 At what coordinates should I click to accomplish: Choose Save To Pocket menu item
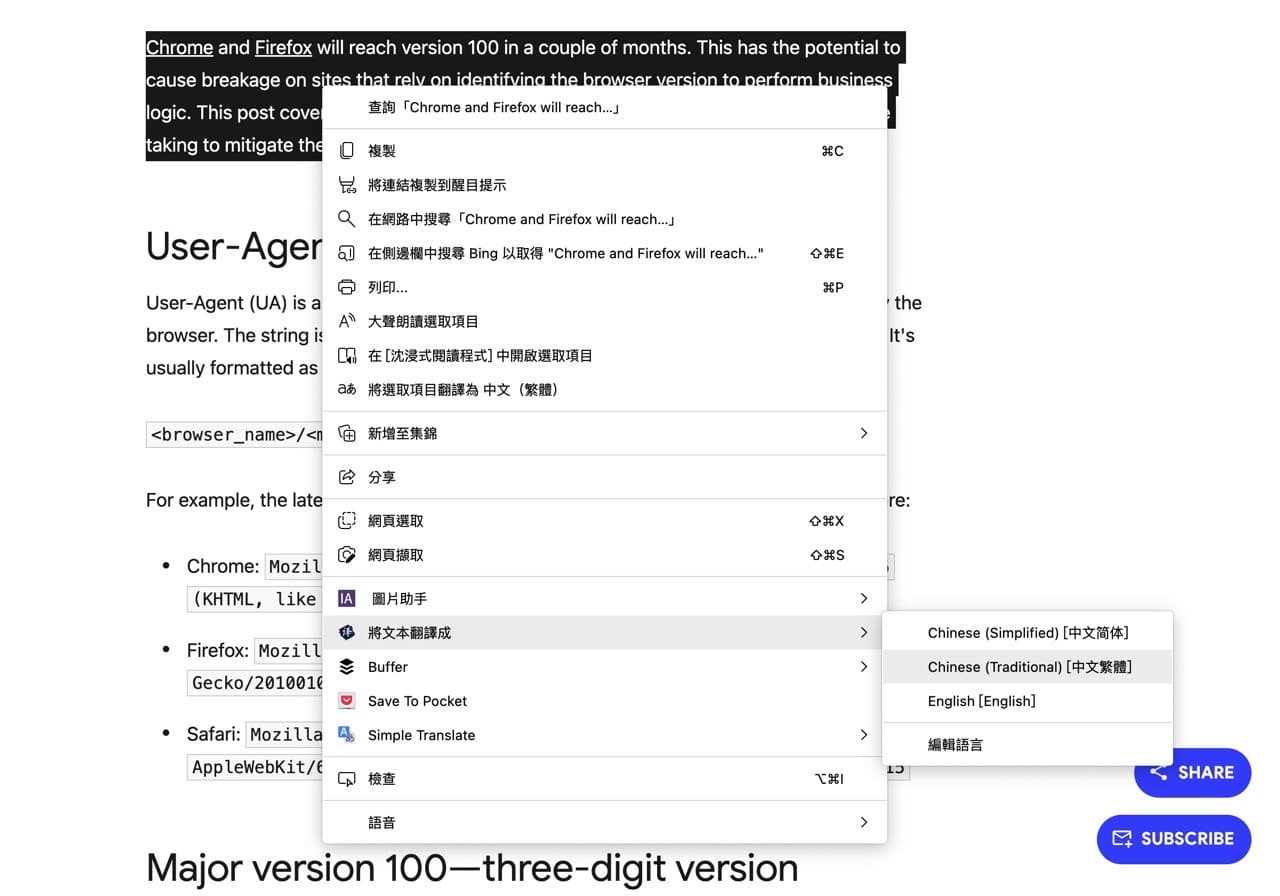click(x=604, y=701)
